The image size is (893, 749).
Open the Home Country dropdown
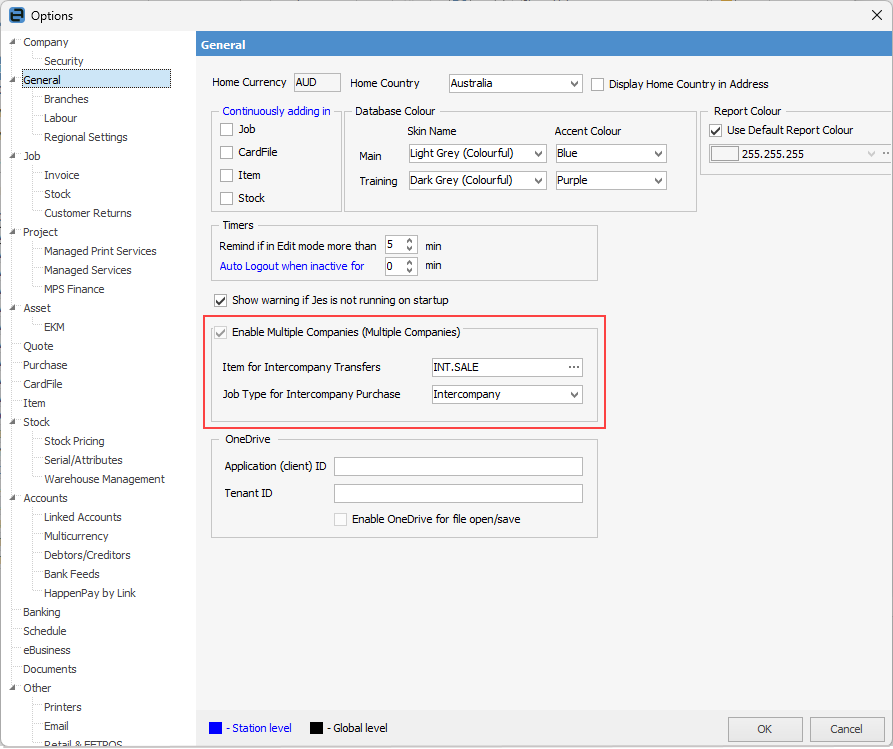coord(573,84)
